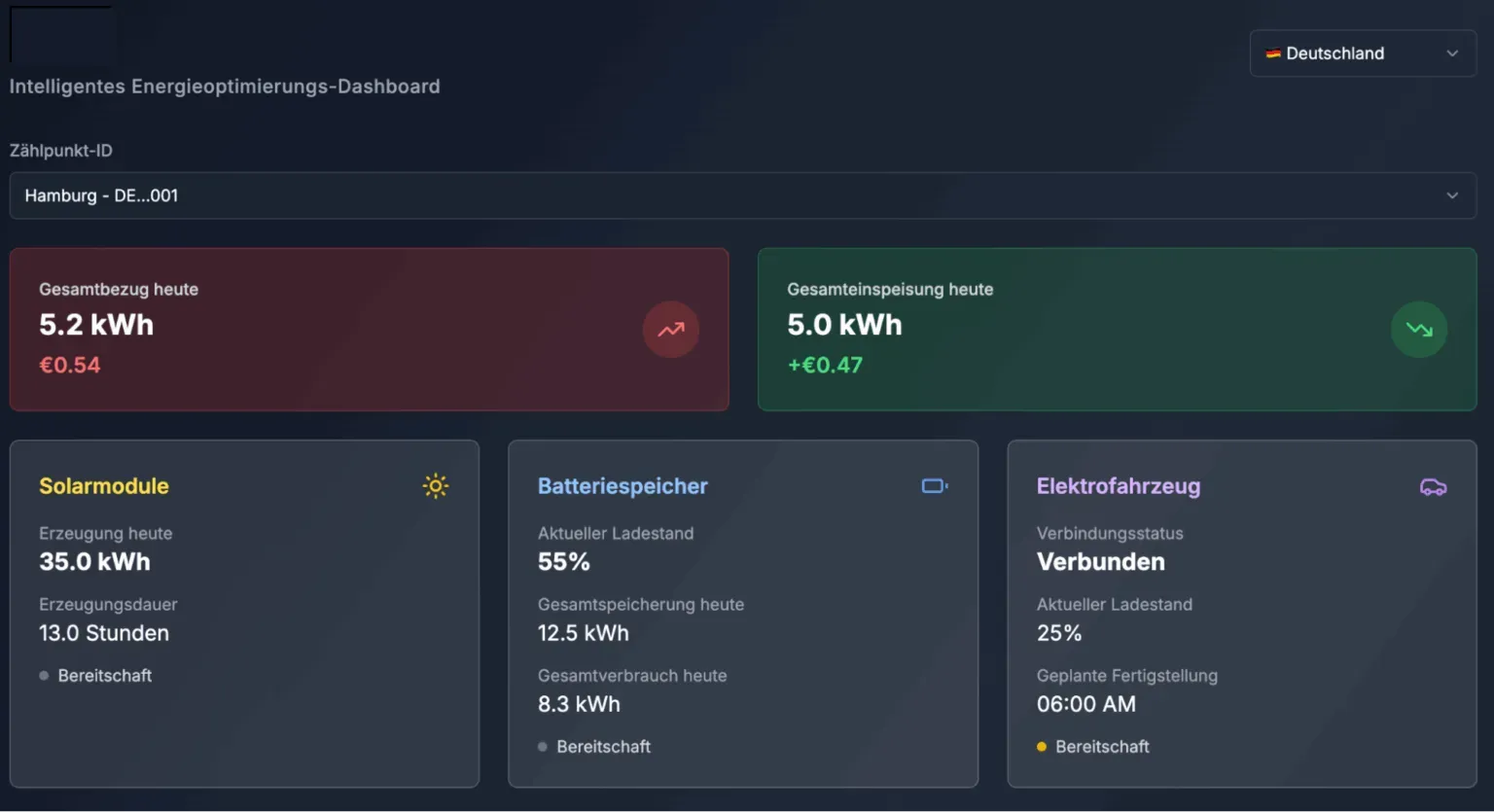
Task: Click the German flag icon in the country selector
Action: tap(1272, 53)
